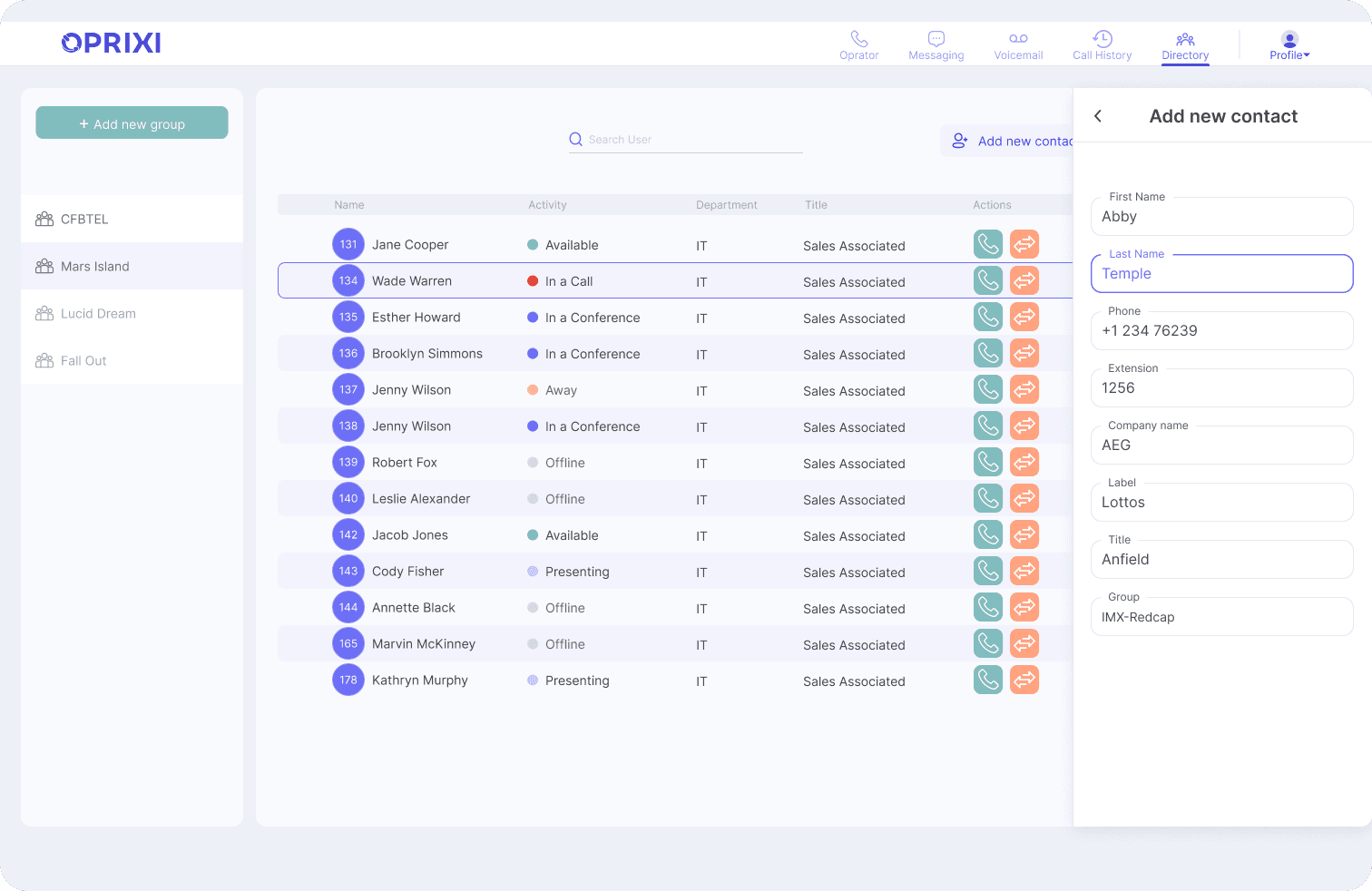
Task: Select the Wade Warren row avatar 134
Action: 348,280
